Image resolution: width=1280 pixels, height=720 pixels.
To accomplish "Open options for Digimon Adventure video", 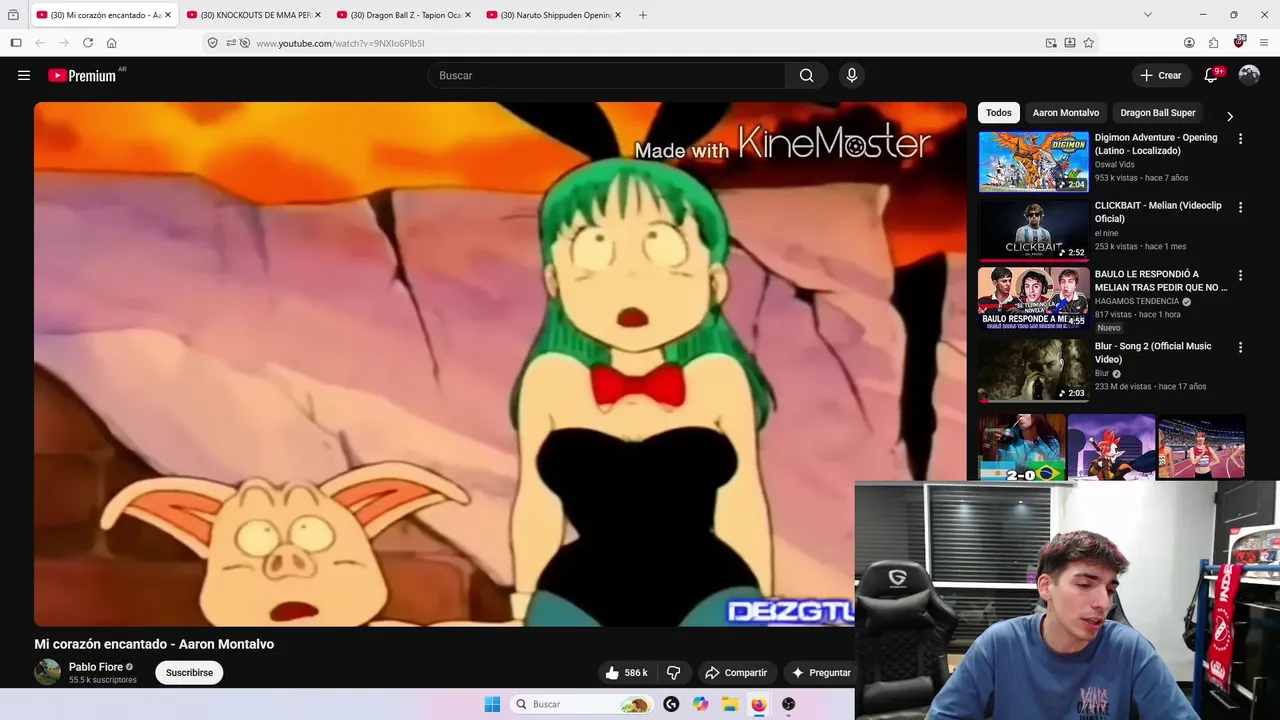I will click(1240, 139).
